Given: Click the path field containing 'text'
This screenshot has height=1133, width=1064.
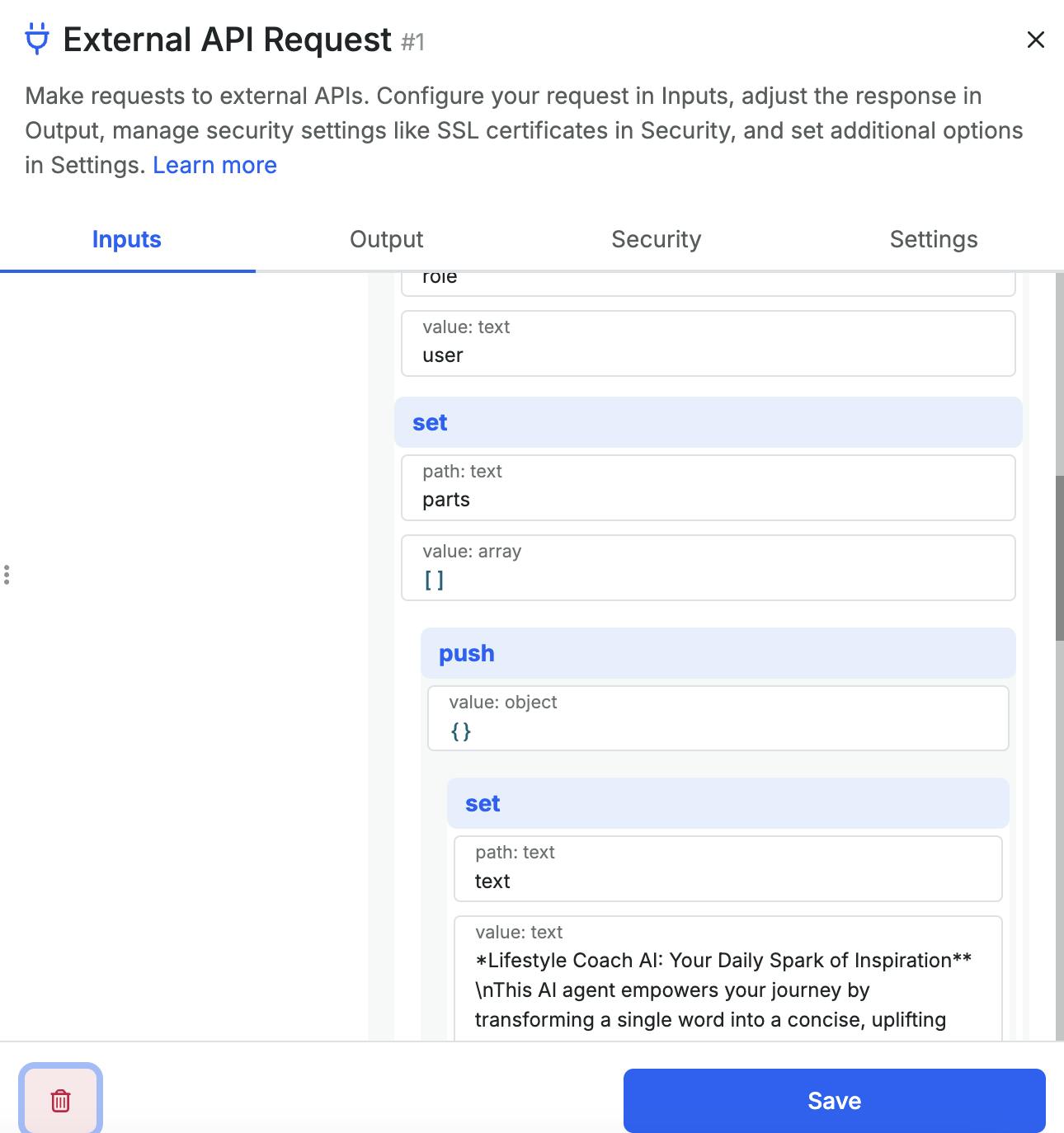Looking at the screenshot, I should click(x=727, y=869).
